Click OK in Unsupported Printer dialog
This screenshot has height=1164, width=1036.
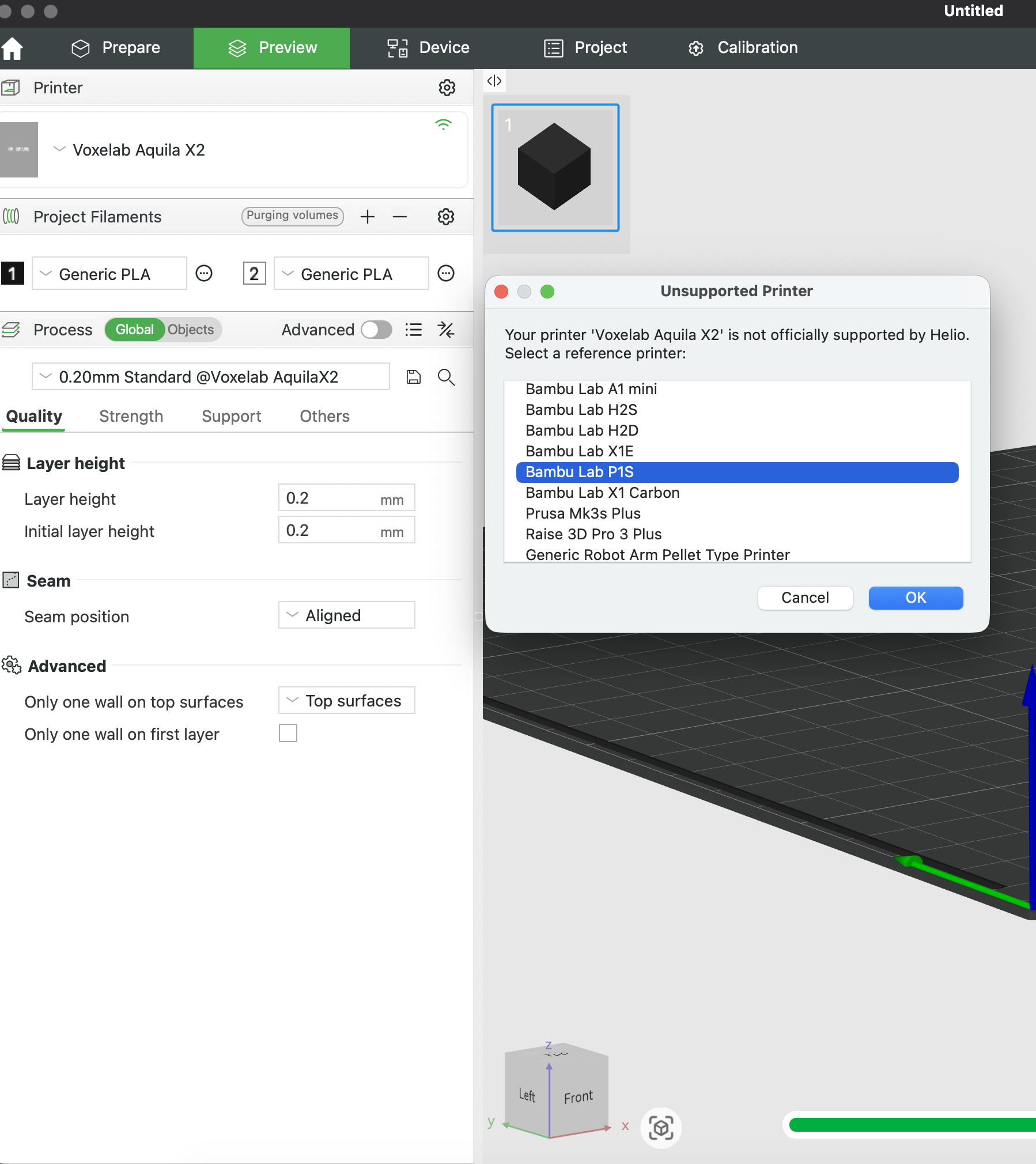click(x=915, y=598)
